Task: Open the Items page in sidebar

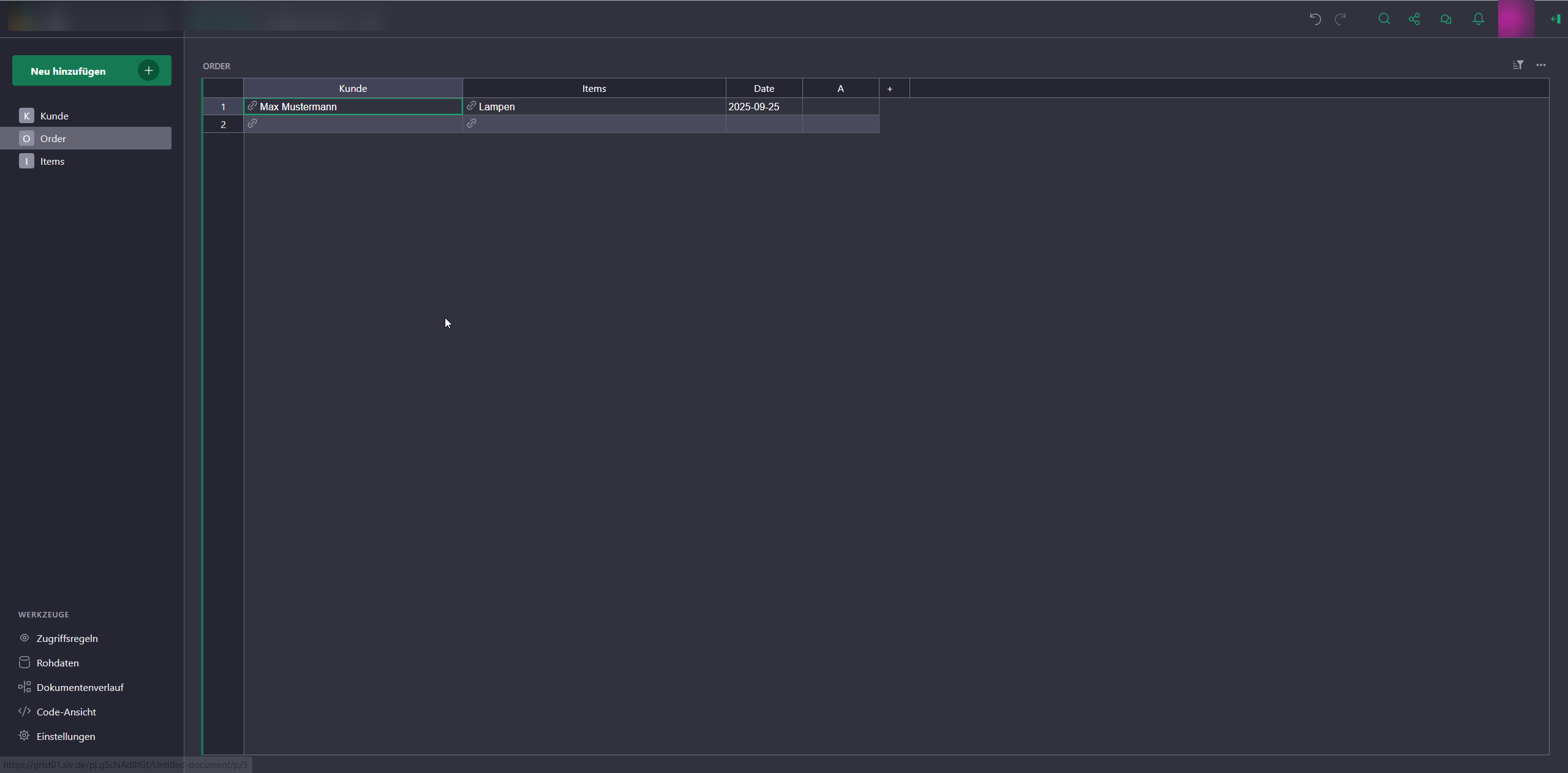Action: click(x=52, y=161)
